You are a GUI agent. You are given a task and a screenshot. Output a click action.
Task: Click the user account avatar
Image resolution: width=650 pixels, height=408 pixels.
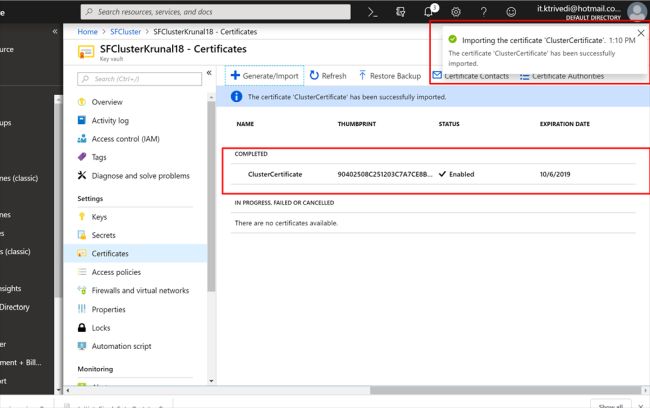click(x=636, y=11)
